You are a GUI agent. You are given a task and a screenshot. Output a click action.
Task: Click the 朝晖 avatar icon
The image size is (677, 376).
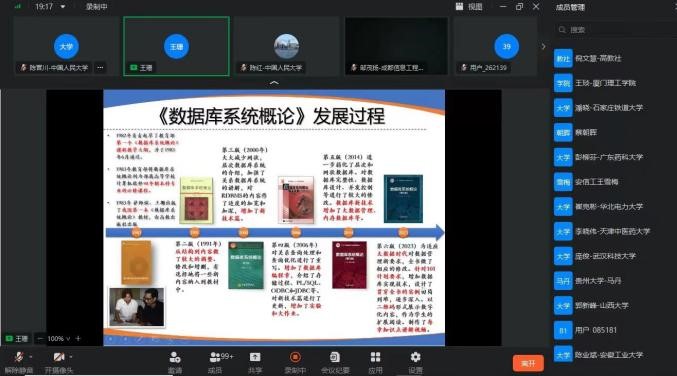point(563,133)
